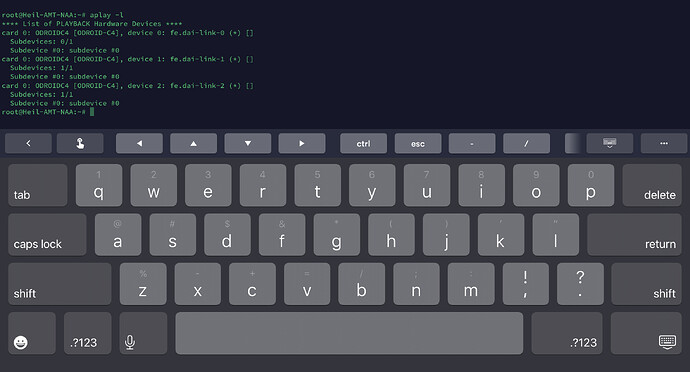690x372 pixels.
Task: Toggle the ctrl modifier key
Action: click(363, 144)
